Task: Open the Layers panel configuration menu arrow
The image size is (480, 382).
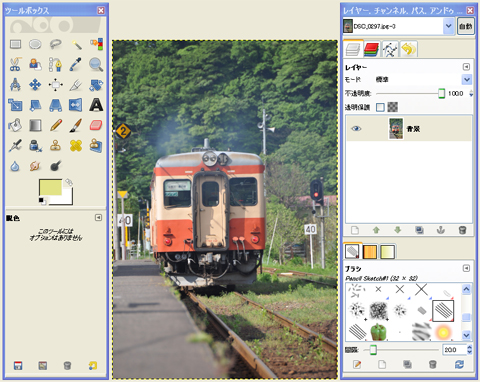Action: pyautogui.click(x=466, y=67)
